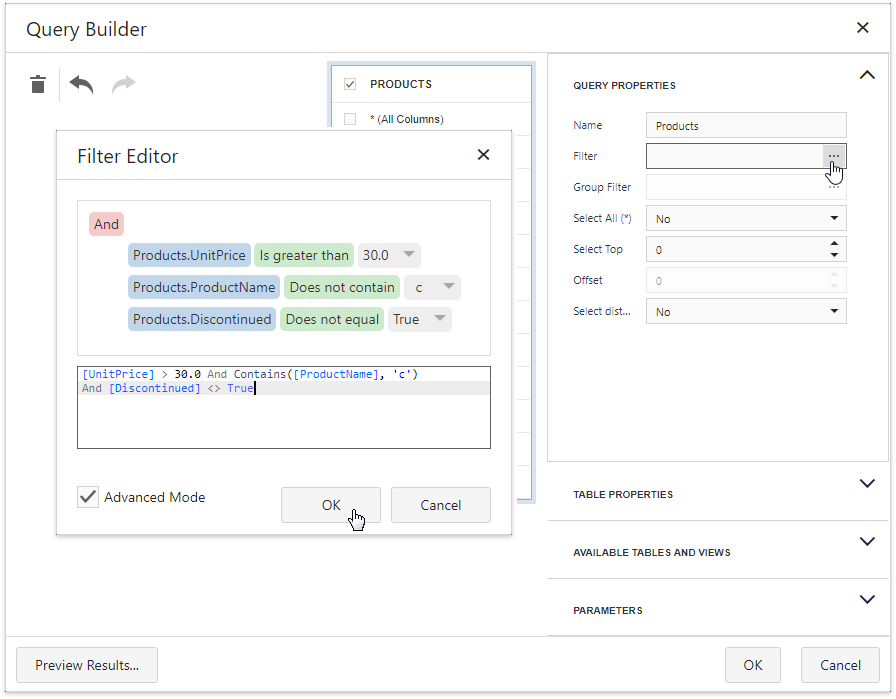Increase the Select Top value
The height and width of the screenshot is (699, 896).
coord(834,243)
